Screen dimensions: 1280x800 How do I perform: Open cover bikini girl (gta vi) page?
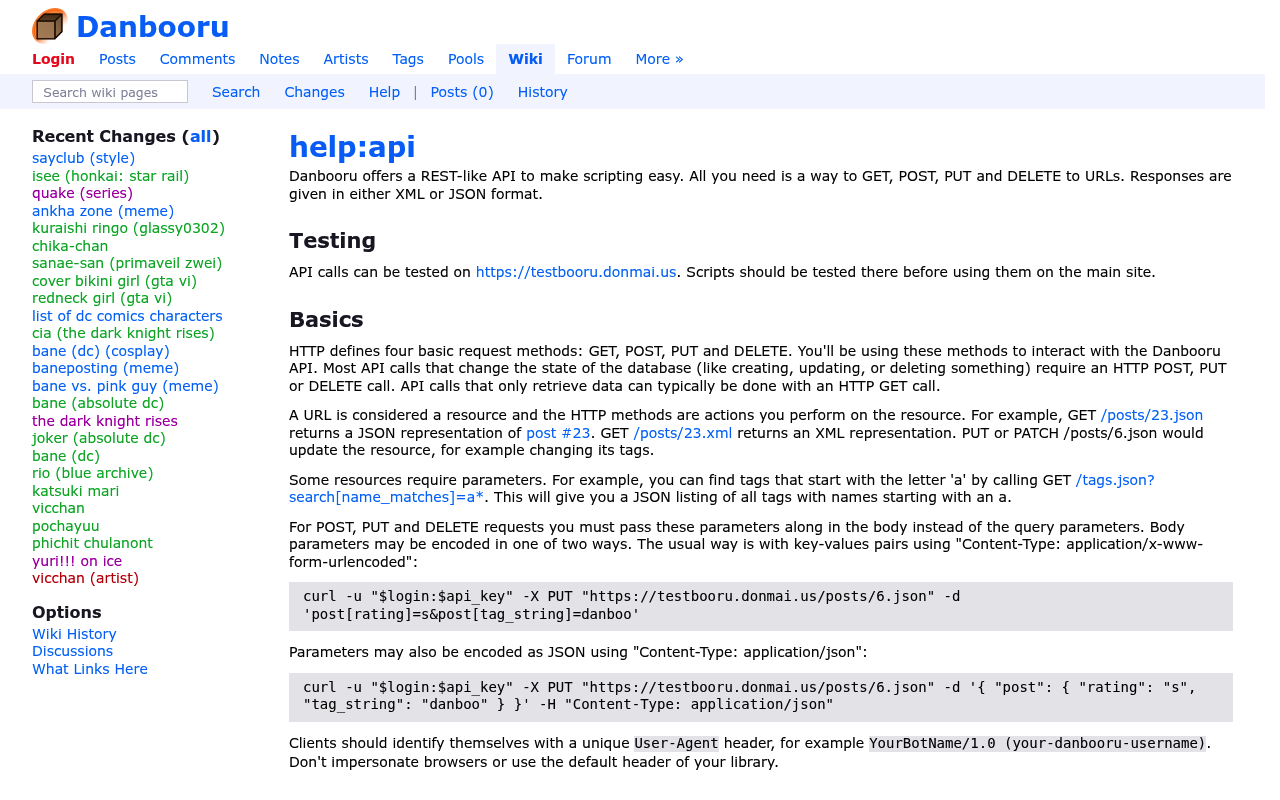click(114, 281)
